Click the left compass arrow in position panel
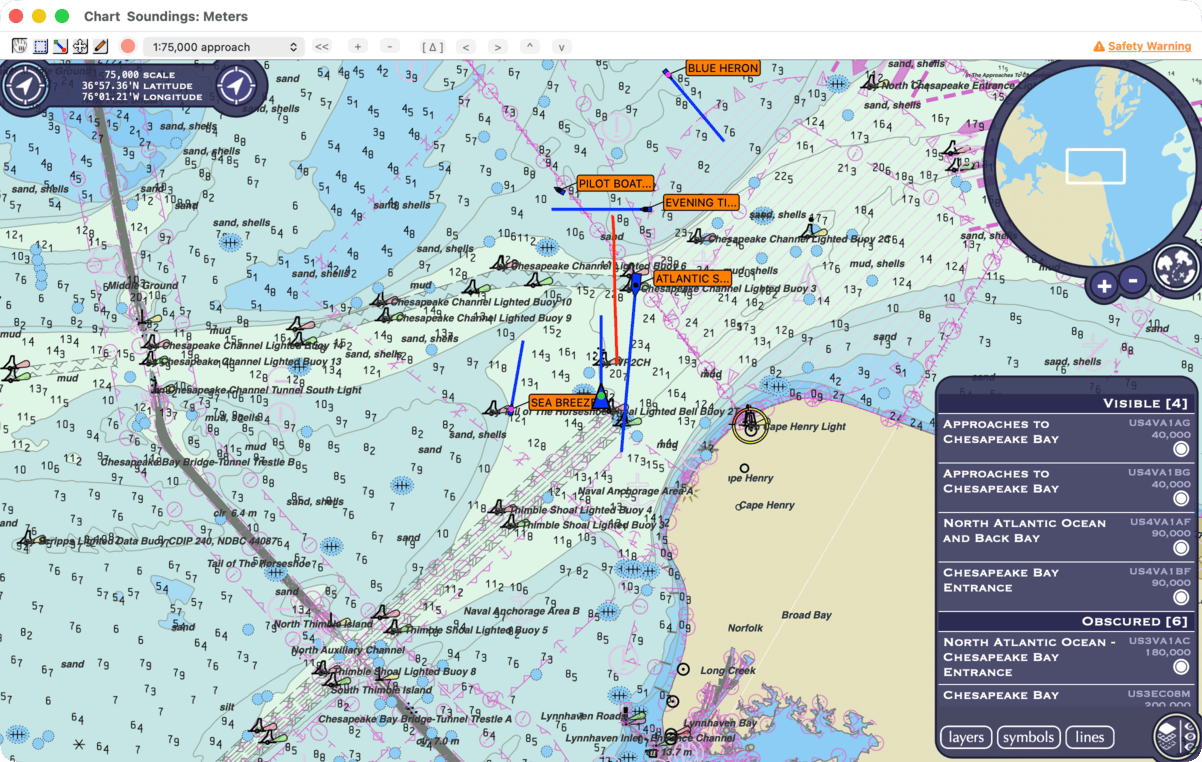This screenshot has width=1202, height=762. (x=24, y=87)
